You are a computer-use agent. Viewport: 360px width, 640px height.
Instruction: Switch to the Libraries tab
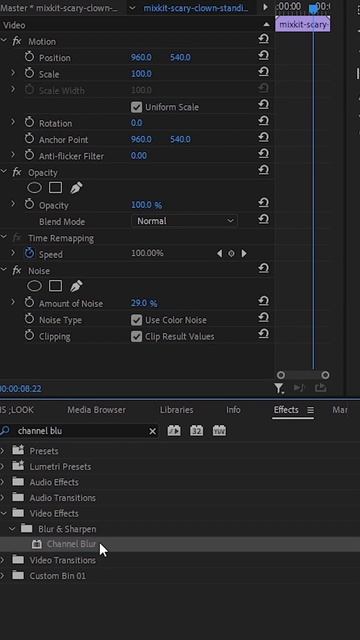point(176,410)
